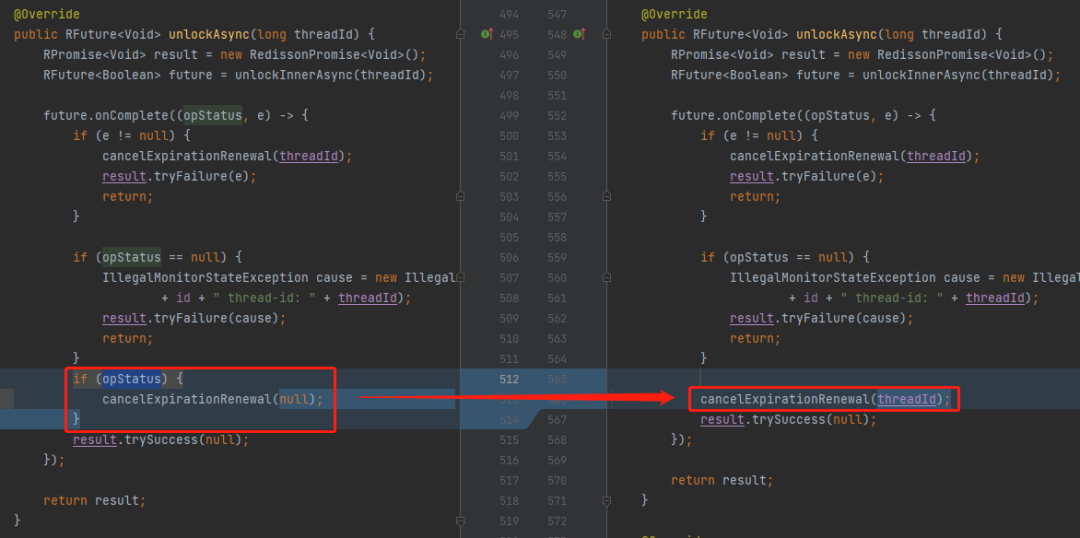The image size is (1080, 538).
Task: Click line number 572 in the gutter
Action: click(x=557, y=521)
